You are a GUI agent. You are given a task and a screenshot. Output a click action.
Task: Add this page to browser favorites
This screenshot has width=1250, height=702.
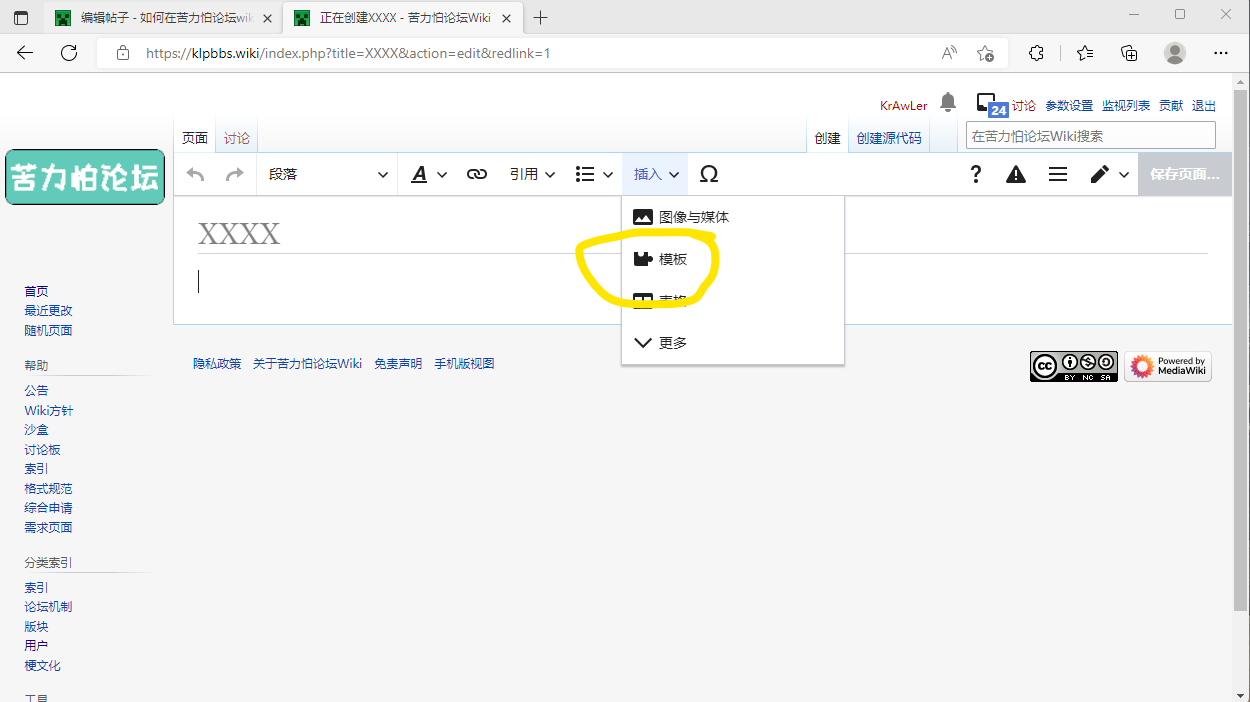(985, 53)
